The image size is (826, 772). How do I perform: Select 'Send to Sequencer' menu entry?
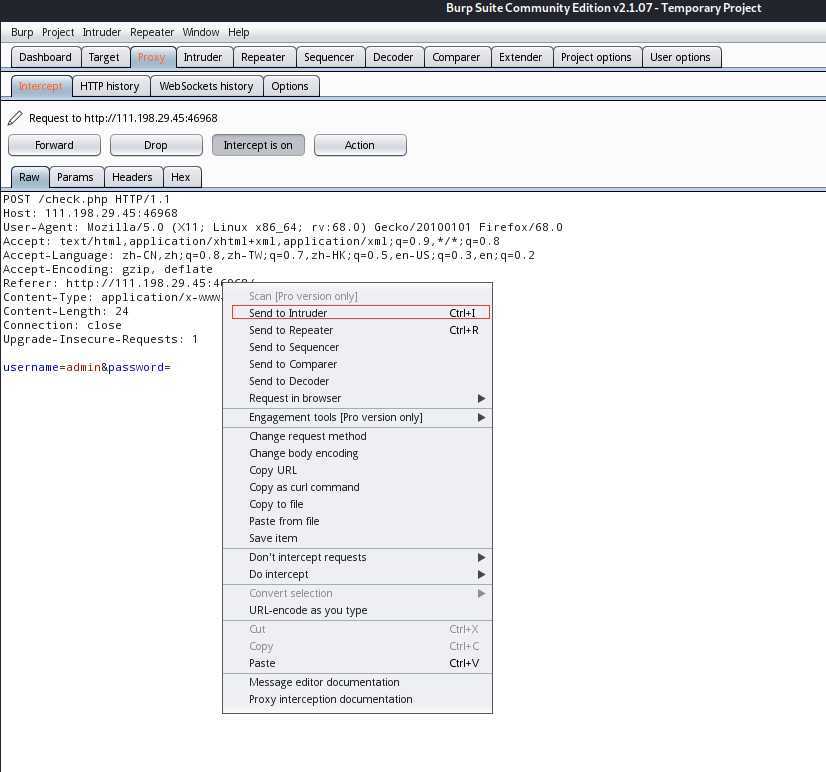click(358, 347)
